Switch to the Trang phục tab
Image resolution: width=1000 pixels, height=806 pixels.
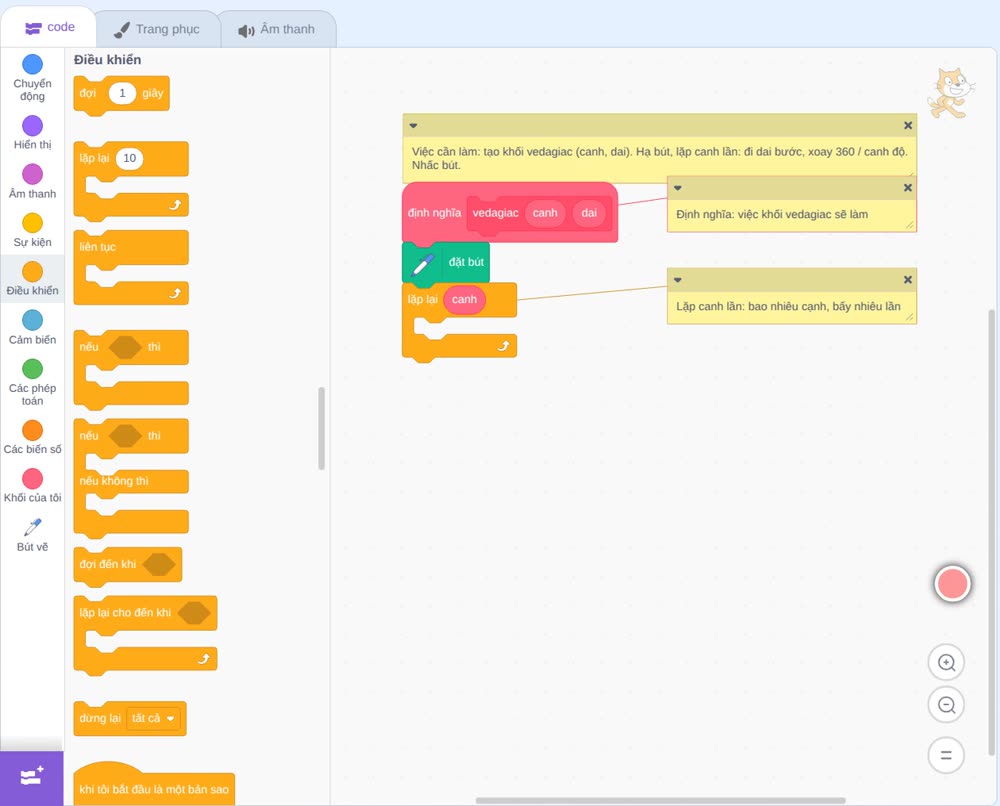tap(157, 29)
